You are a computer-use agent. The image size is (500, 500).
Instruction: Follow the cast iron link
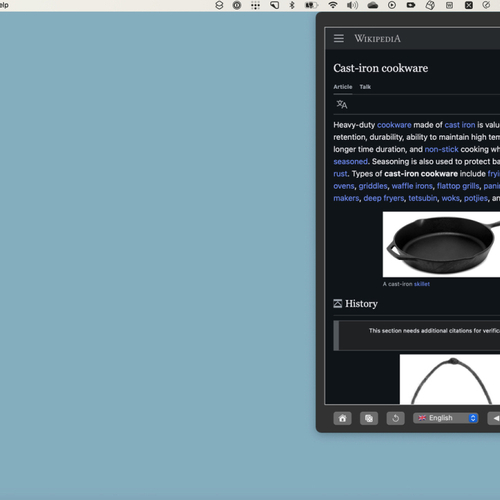pos(460,125)
